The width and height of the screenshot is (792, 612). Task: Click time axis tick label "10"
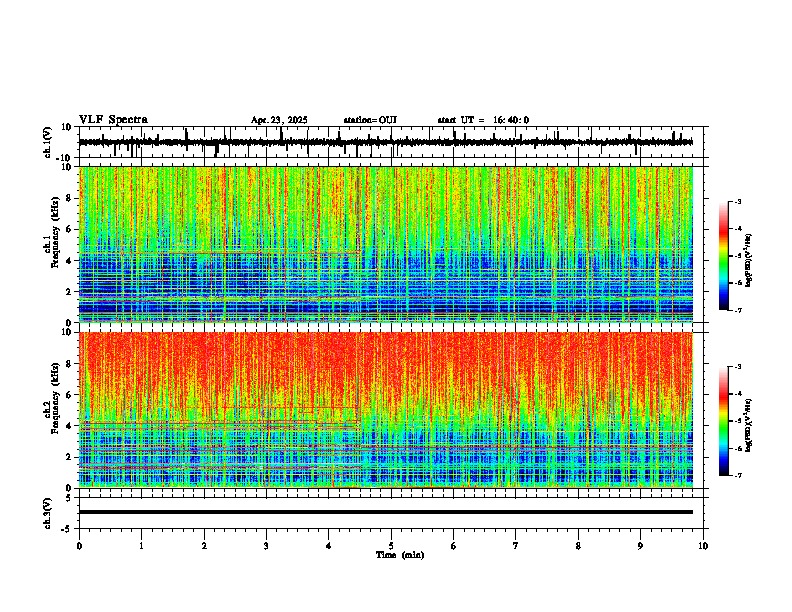click(703, 546)
